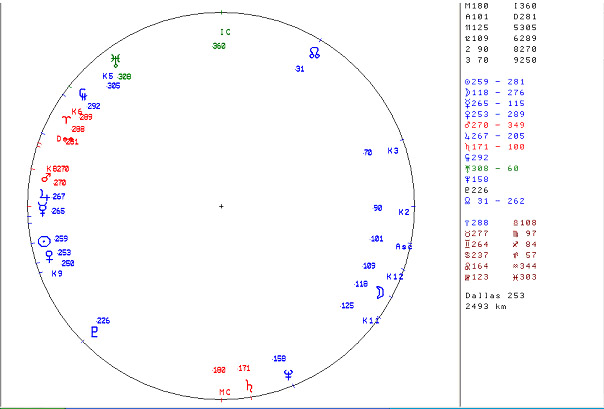Click the green IC label at top
This screenshot has width=604, height=409.
point(225,32)
